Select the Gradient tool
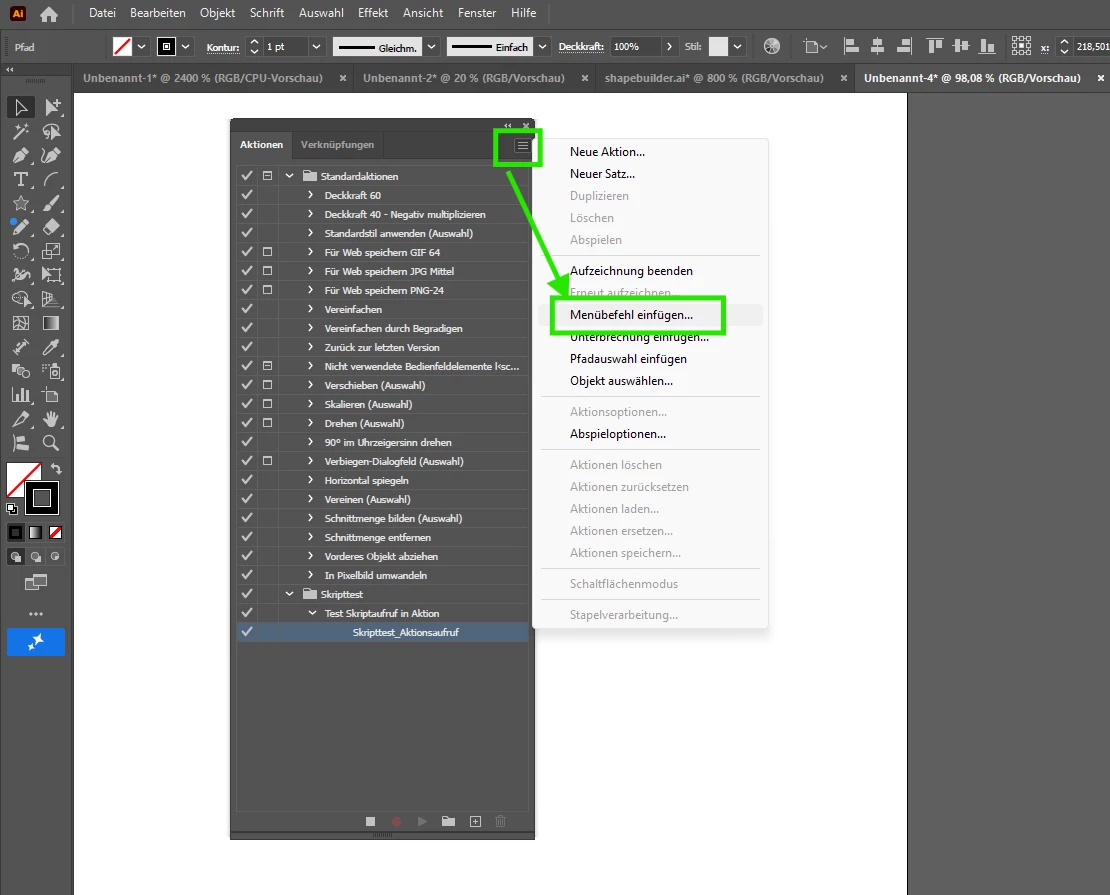This screenshot has width=1110, height=895. pos(52,324)
